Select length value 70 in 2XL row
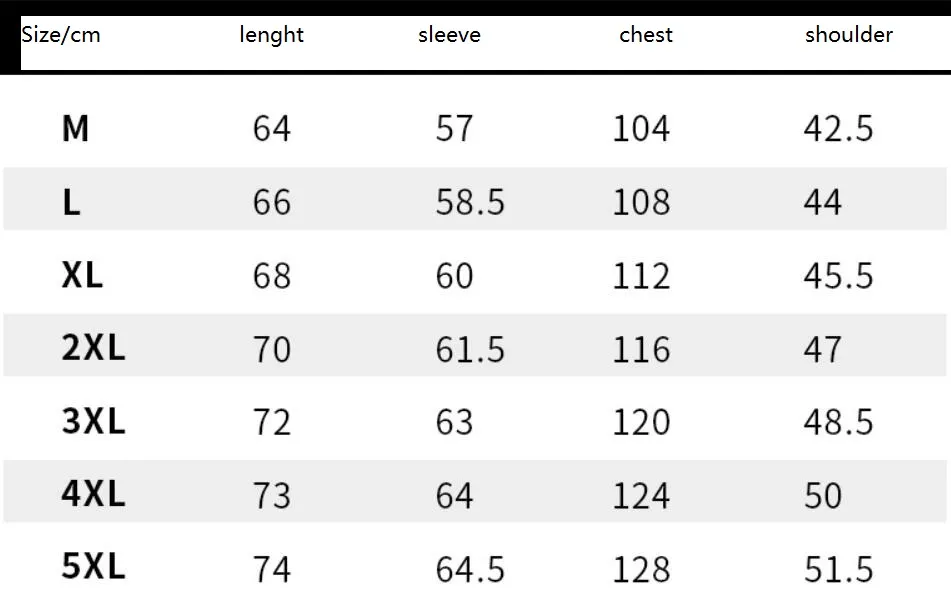The height and width of the screenshot is (610, 951). [271, 350]
